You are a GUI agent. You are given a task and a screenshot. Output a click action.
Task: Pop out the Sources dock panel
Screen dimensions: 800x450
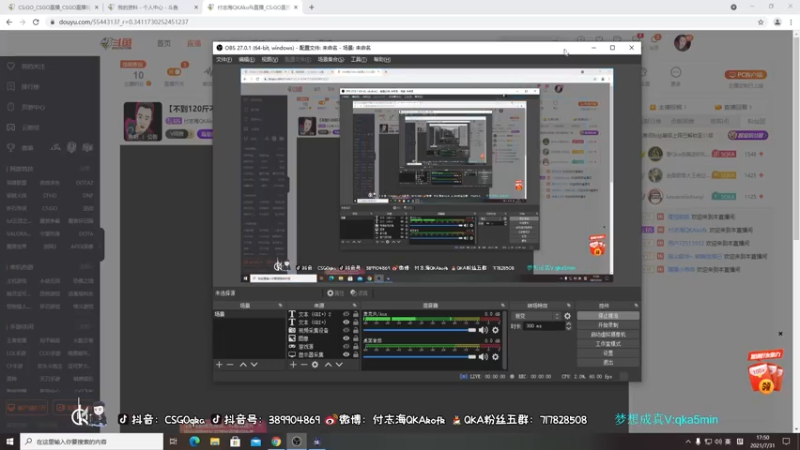point(355,306)
